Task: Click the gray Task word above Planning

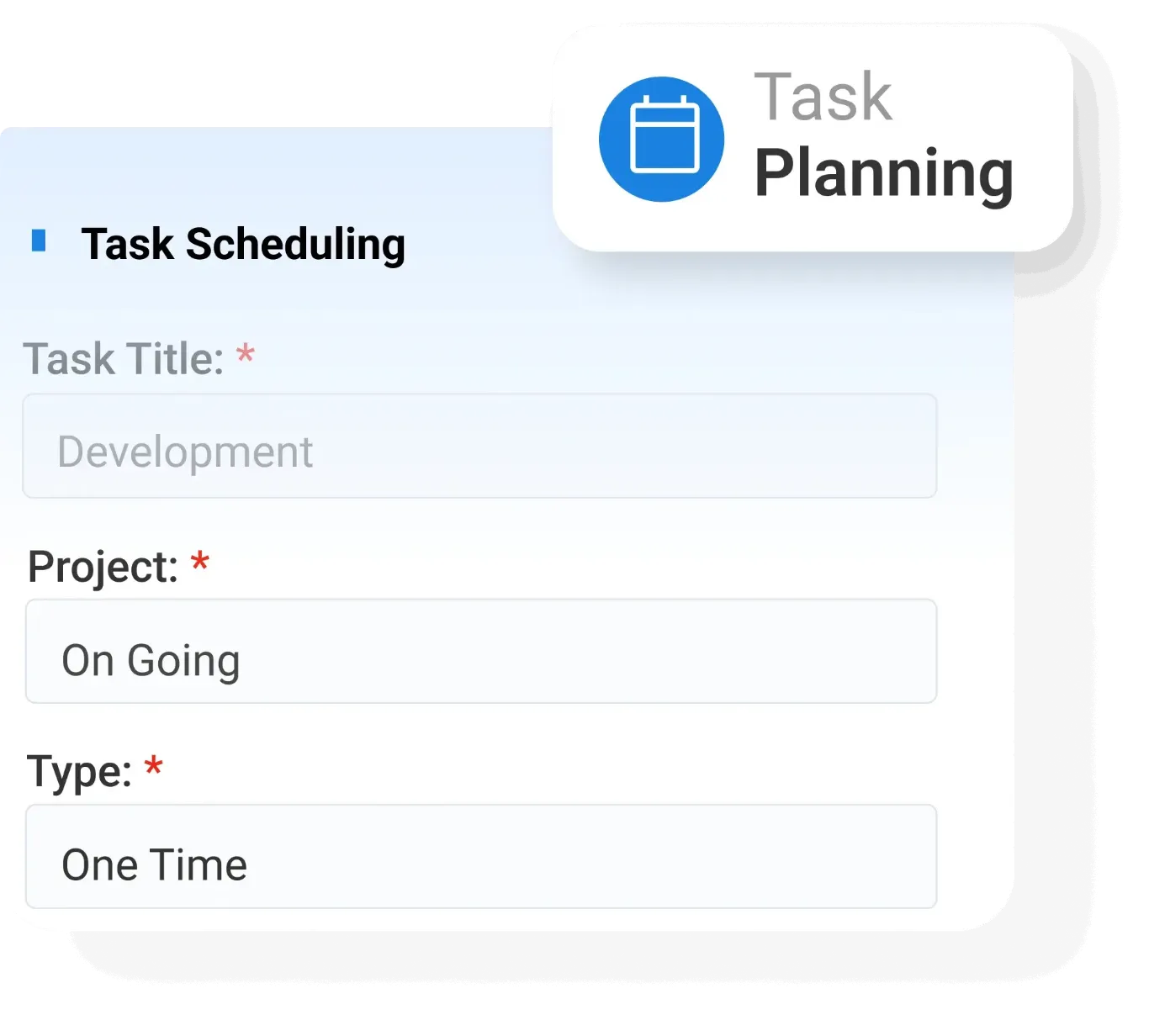Action: (823, 98)
